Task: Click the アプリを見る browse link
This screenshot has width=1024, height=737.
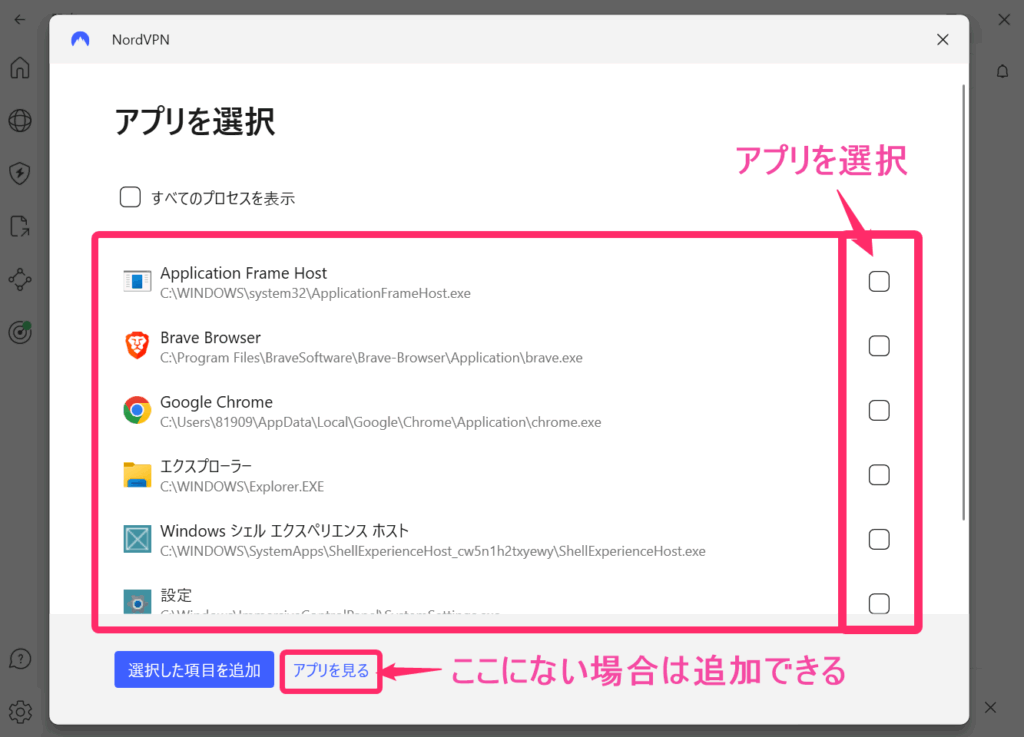Action: pos(330,670)
